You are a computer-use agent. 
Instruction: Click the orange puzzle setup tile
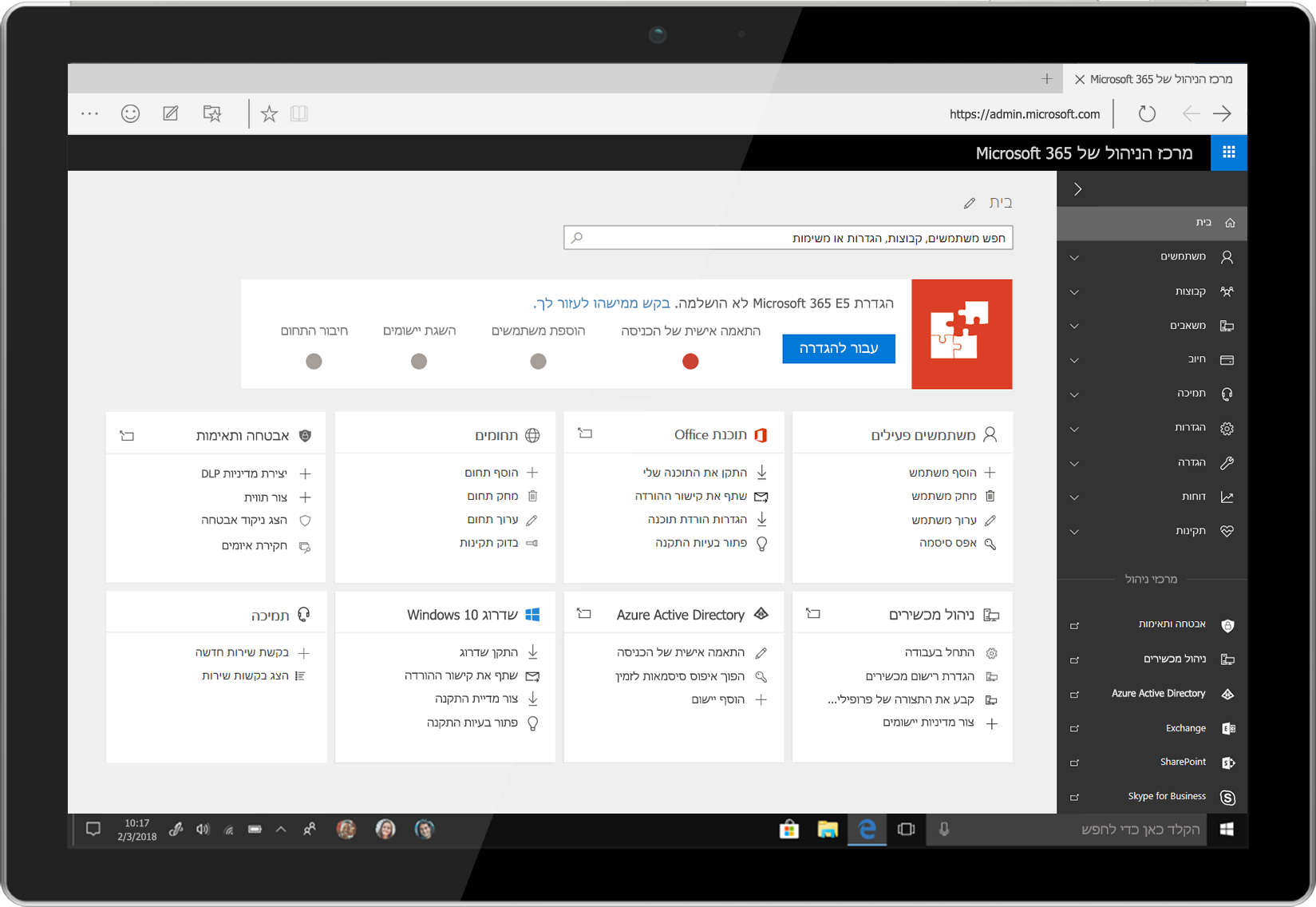[962, 334]
